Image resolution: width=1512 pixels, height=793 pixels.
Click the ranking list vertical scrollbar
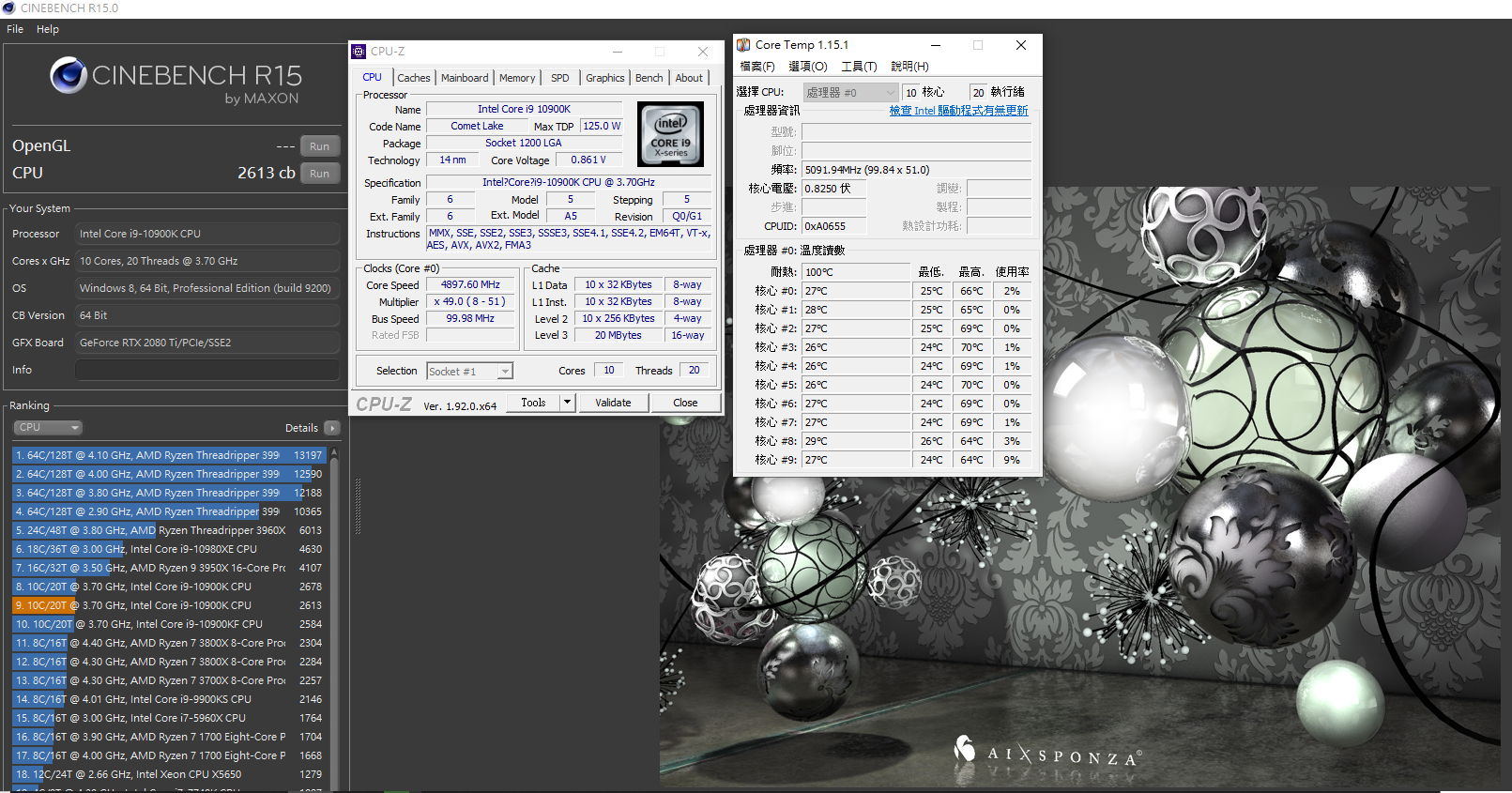coord(334,619)
